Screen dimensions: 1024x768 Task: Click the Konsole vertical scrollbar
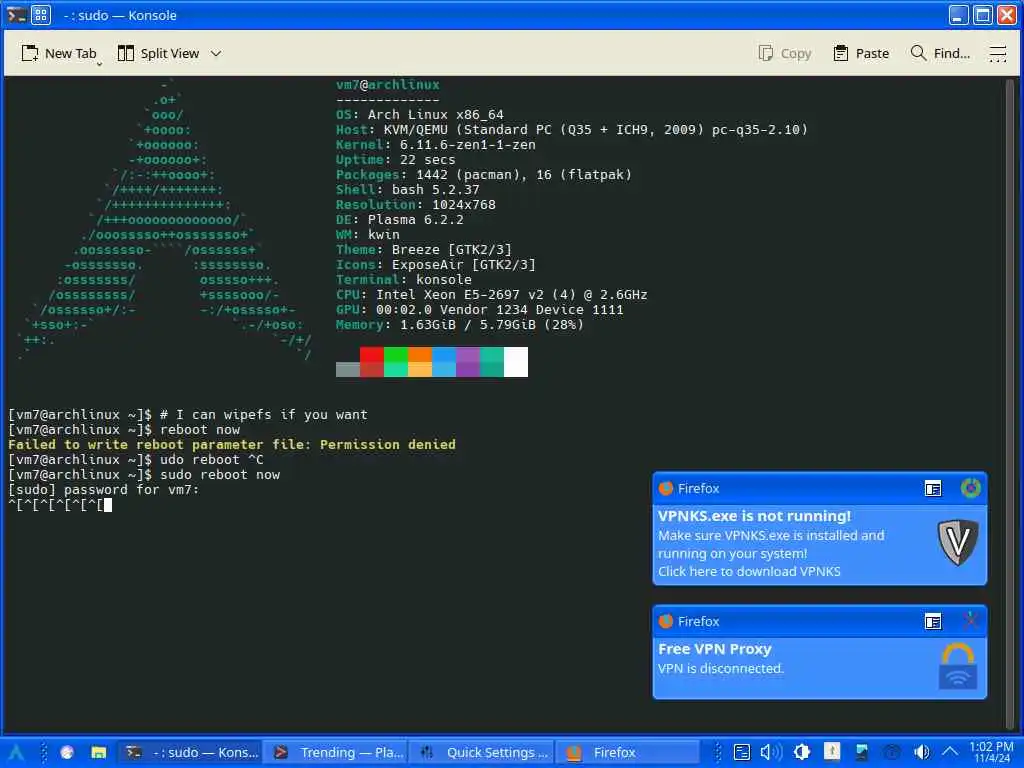1011,404
